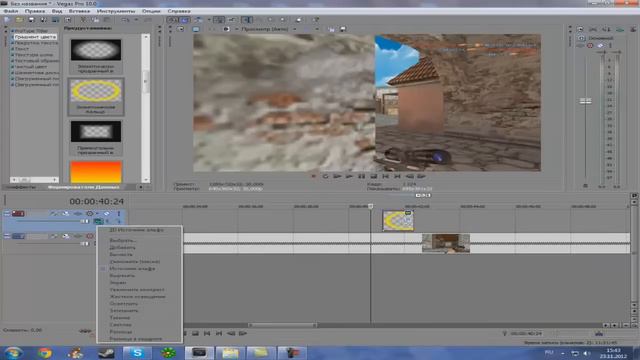Pause playback in the video preview
640x360 pixels.
point(362,176)
